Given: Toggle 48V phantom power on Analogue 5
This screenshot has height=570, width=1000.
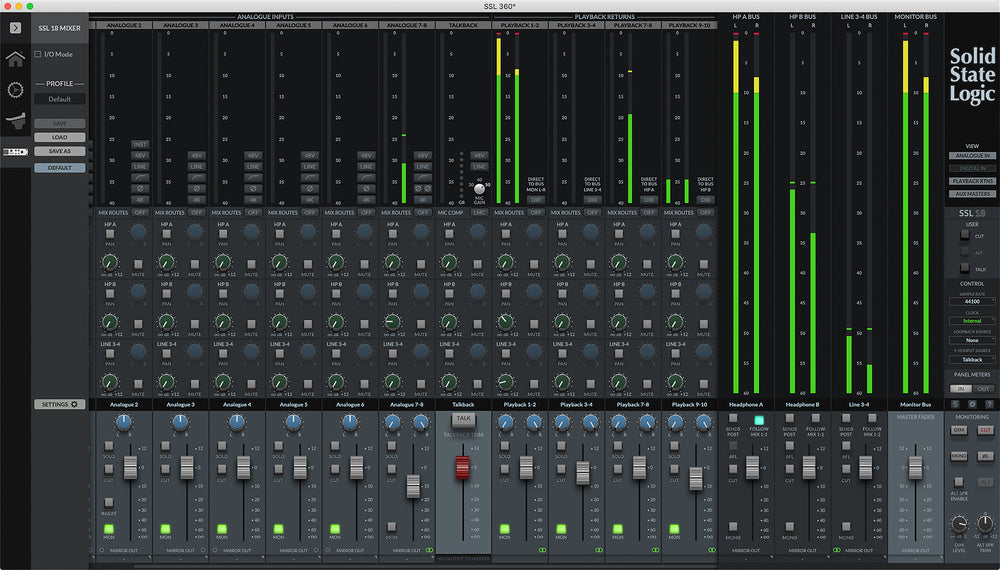Looking at the screenshot, I should [x=309, y=156].
